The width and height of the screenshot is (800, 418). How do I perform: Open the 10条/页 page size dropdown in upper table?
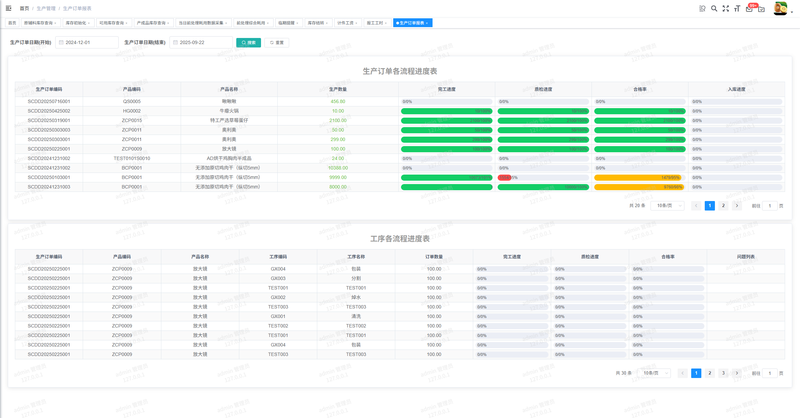pos(668,205)
